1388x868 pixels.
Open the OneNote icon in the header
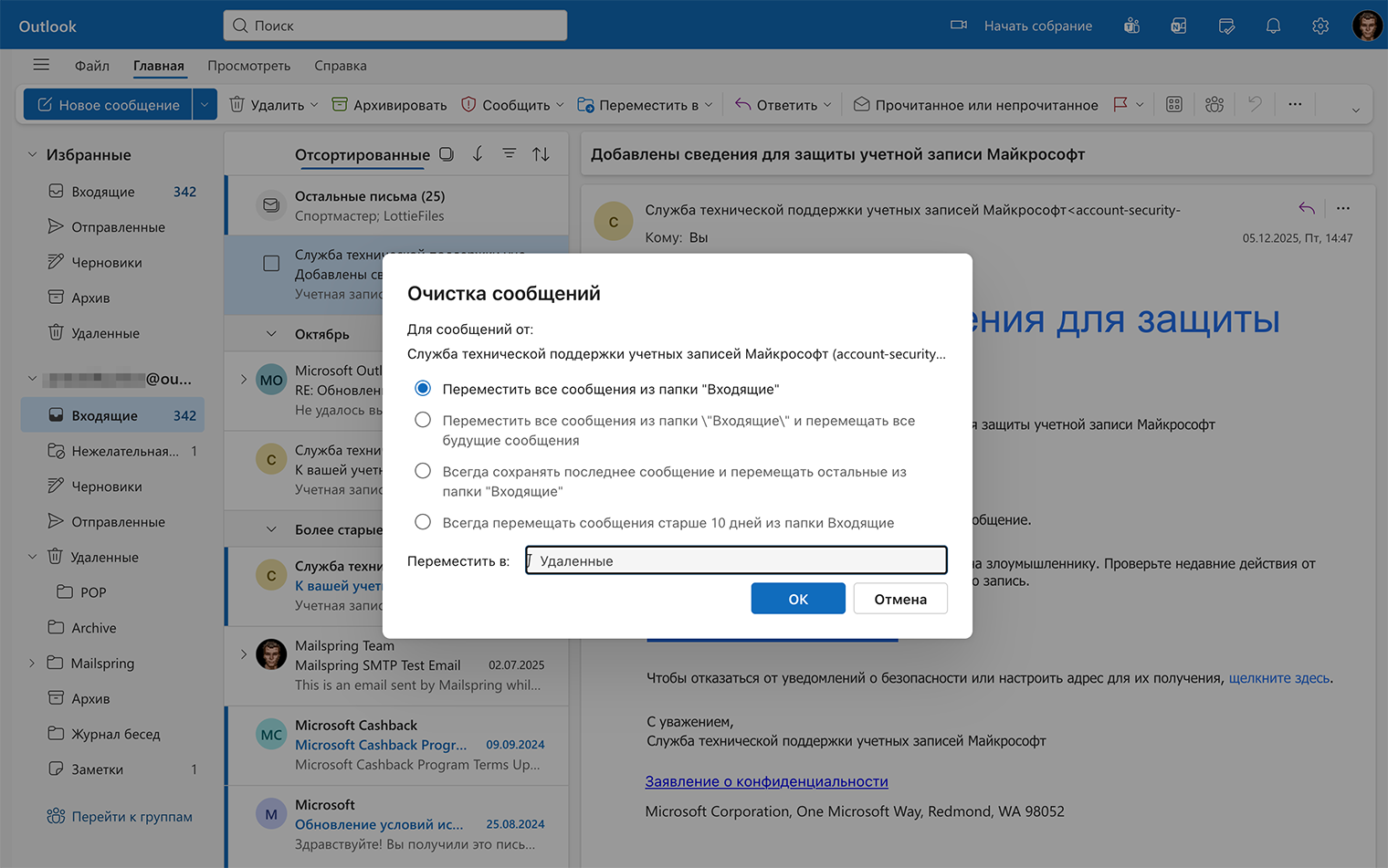(x=1178, y=25)
